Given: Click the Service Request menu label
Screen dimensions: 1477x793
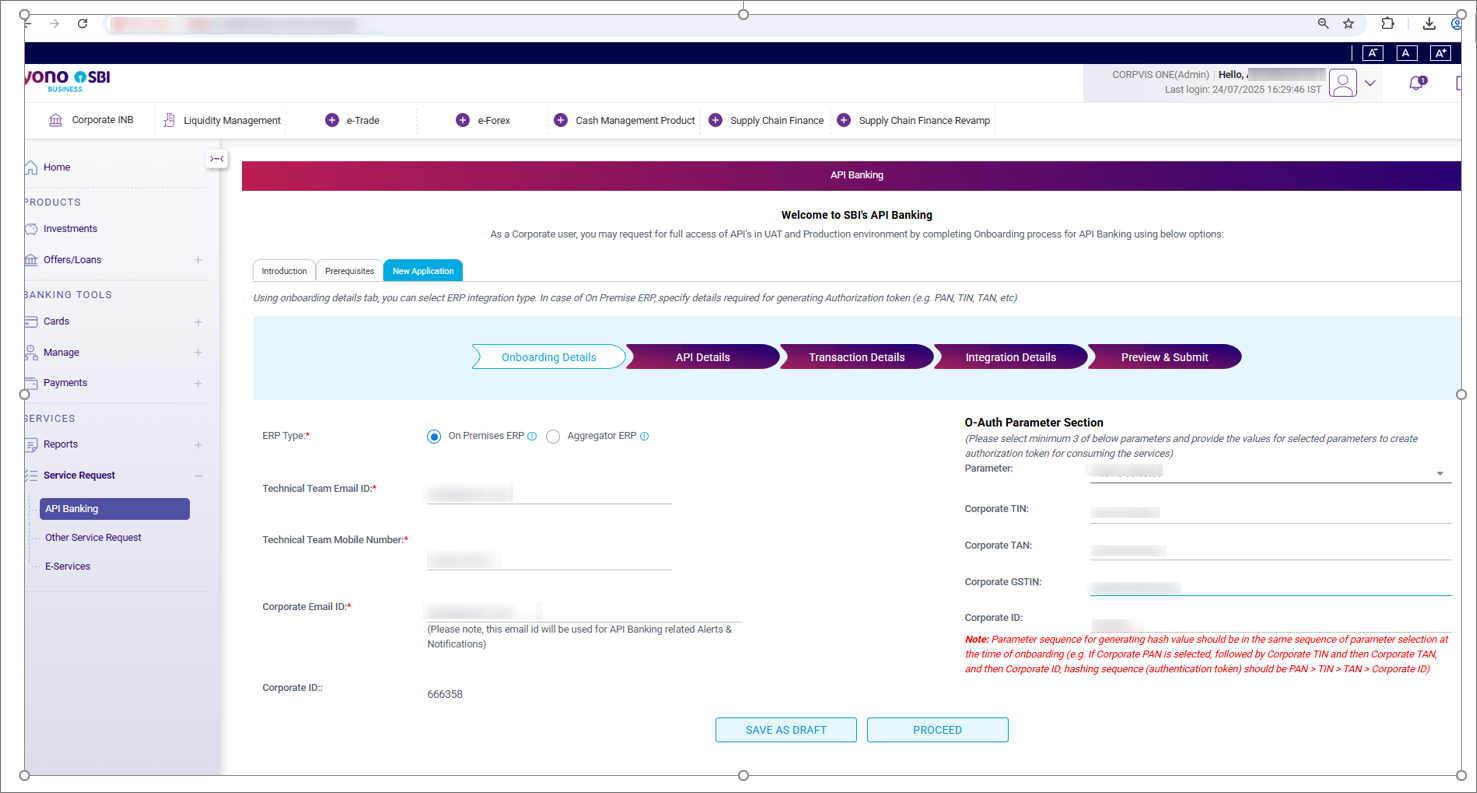Looking at the screenshot, I should [79, 475].
